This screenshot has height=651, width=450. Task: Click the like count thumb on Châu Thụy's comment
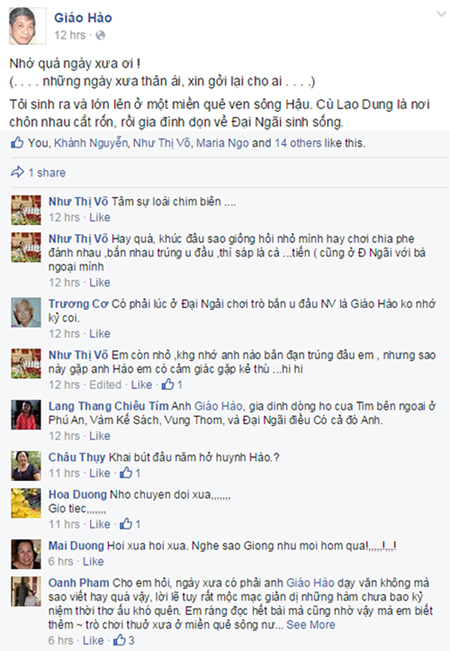[x=126, y=472]
